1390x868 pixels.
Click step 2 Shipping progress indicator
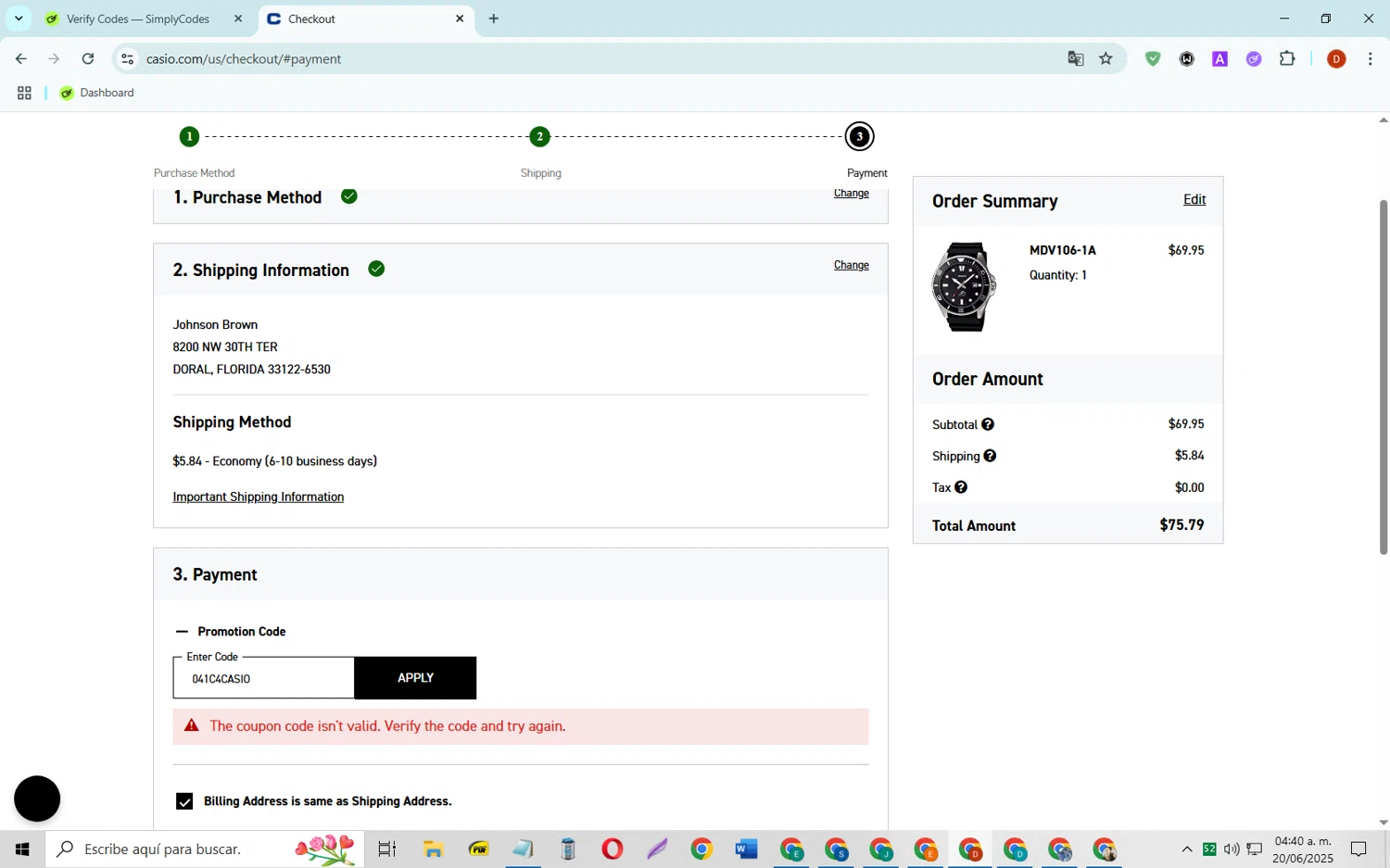540,137
